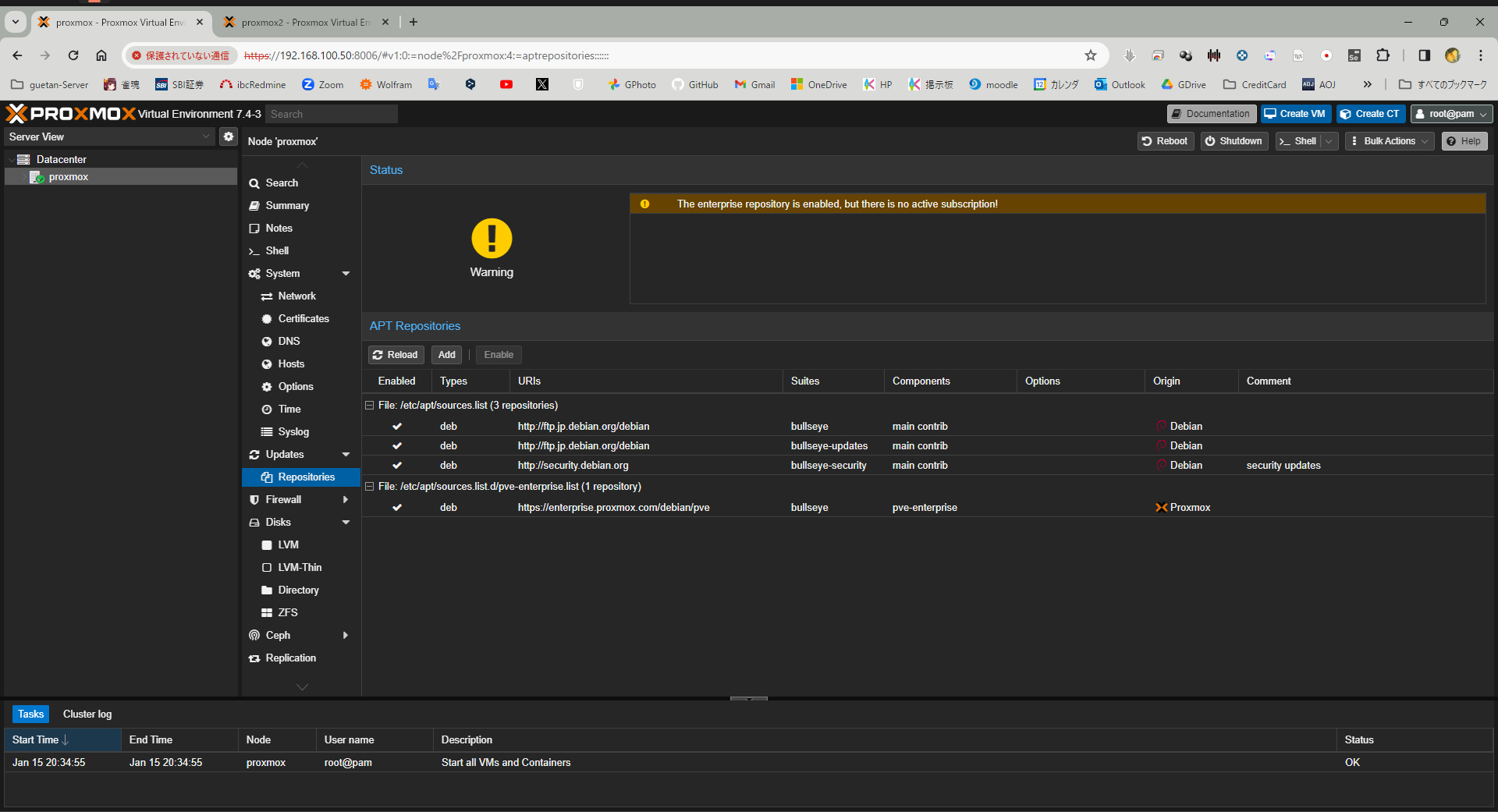Select the enabled checkmark for bullseye-security repository

tap(397, 466)
